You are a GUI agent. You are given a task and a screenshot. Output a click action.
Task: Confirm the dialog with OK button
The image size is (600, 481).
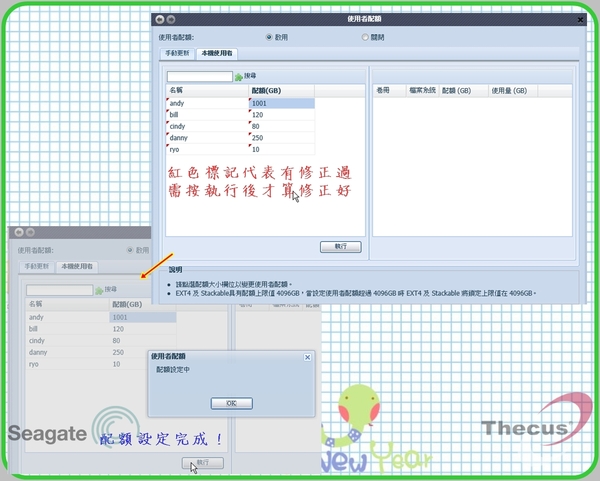coord(231,403)
